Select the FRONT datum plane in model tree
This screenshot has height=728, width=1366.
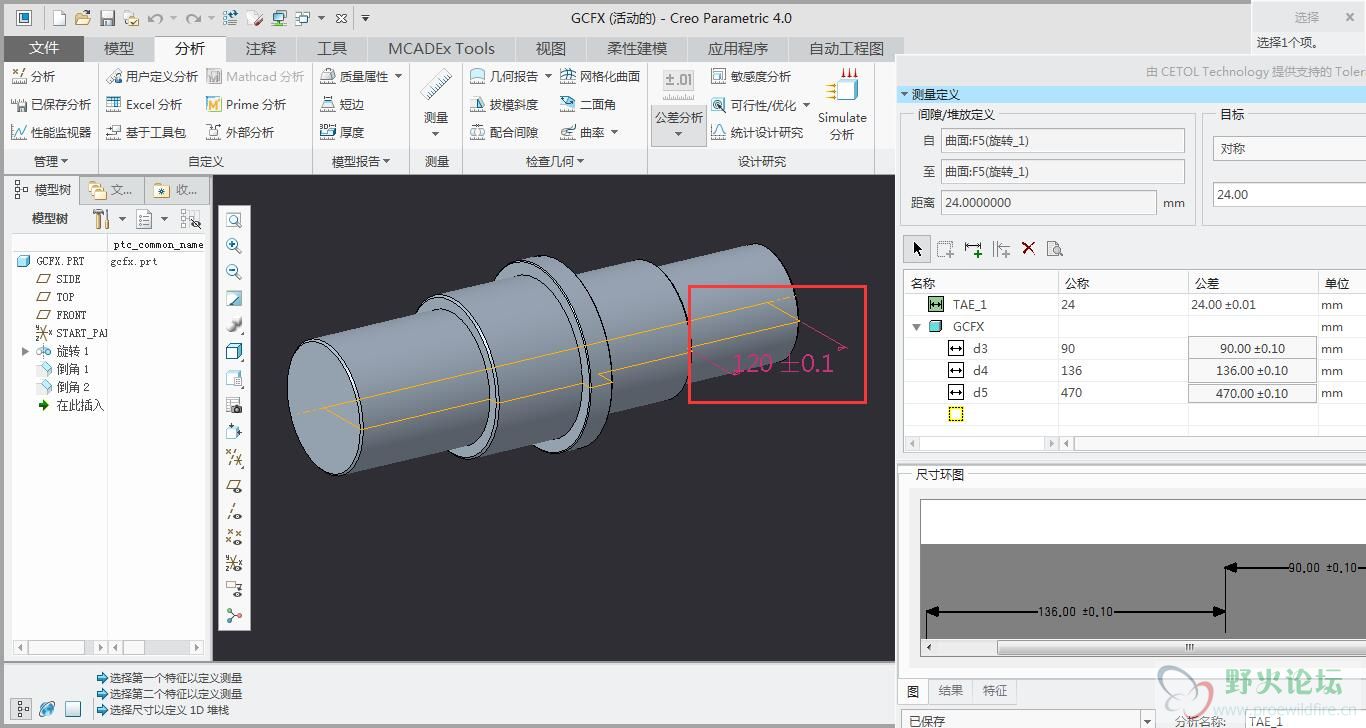pyautogui.click(x=71, y=315)
